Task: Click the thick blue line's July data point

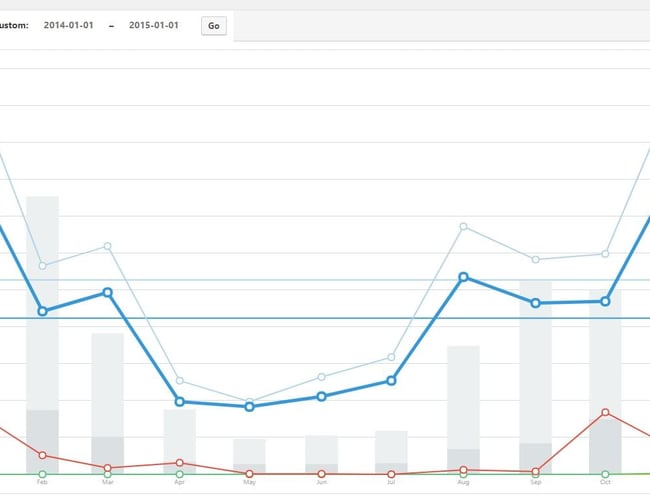Action: pyautogui.click(x=392, y=381)
